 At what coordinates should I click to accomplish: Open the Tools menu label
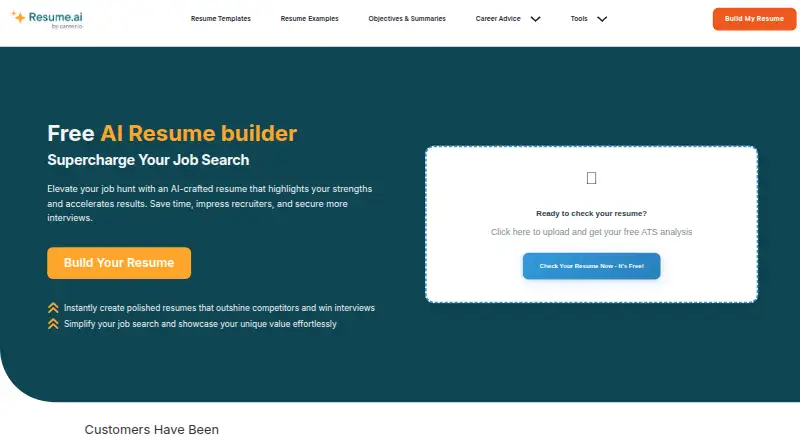(579, 18)
